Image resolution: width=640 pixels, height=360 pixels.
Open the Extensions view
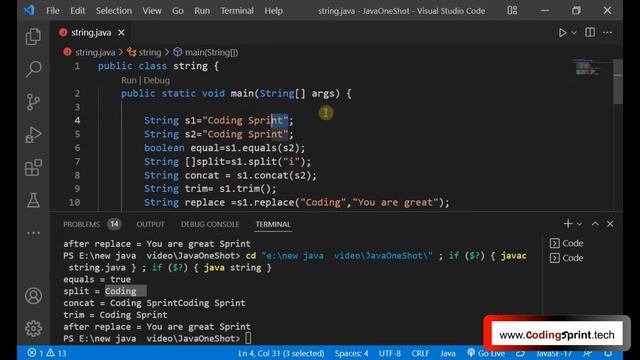[x=33, y=167]
